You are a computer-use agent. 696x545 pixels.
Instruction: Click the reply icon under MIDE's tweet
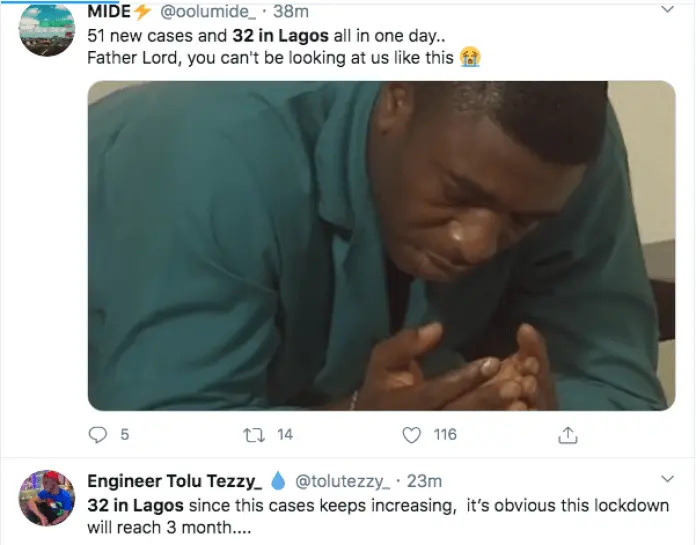(98, 434)
